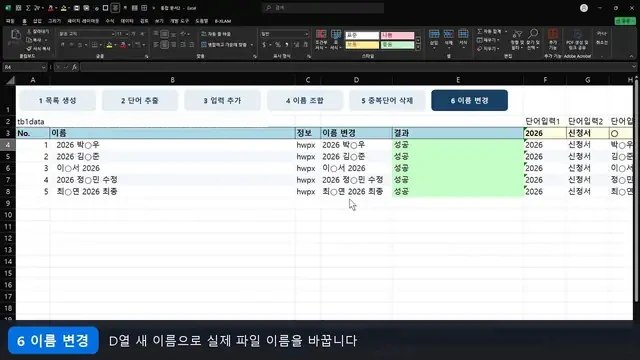Click the '2 단어 추출' macro button
The width and height of the screenshot is (640, 360).
[x=140, y=100]
